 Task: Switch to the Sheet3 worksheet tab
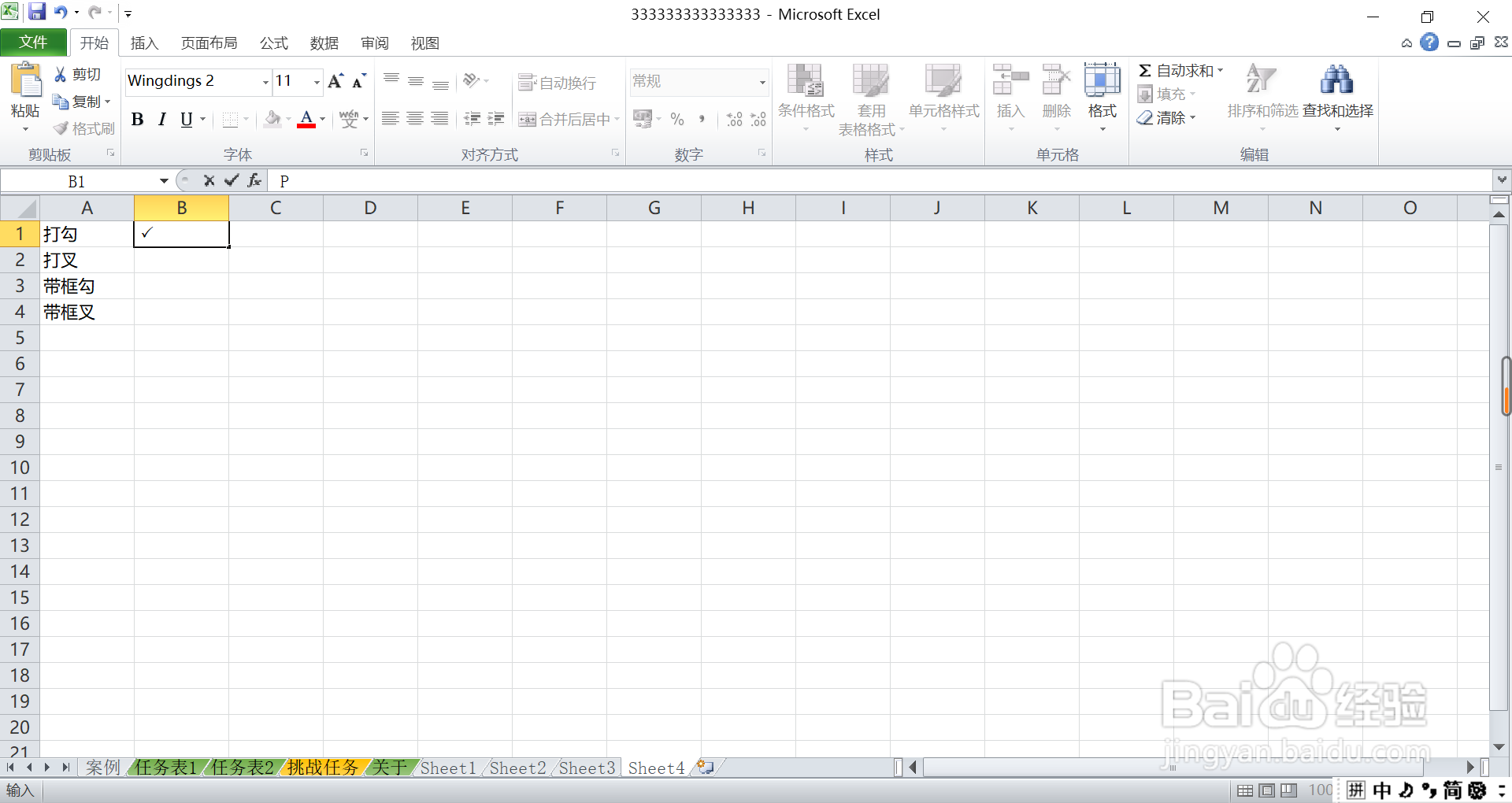587,768
